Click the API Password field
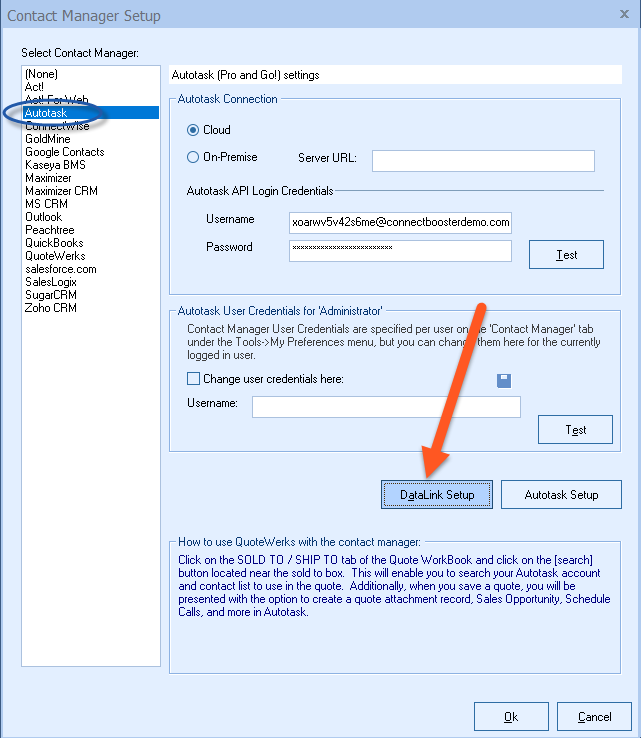 click(400, 251)
